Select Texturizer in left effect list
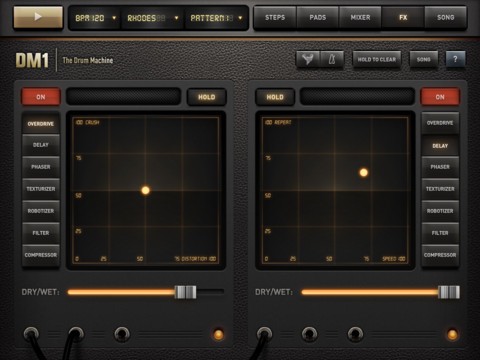The width and height of the screenshot is (480, 360). (x=41, y=189)
